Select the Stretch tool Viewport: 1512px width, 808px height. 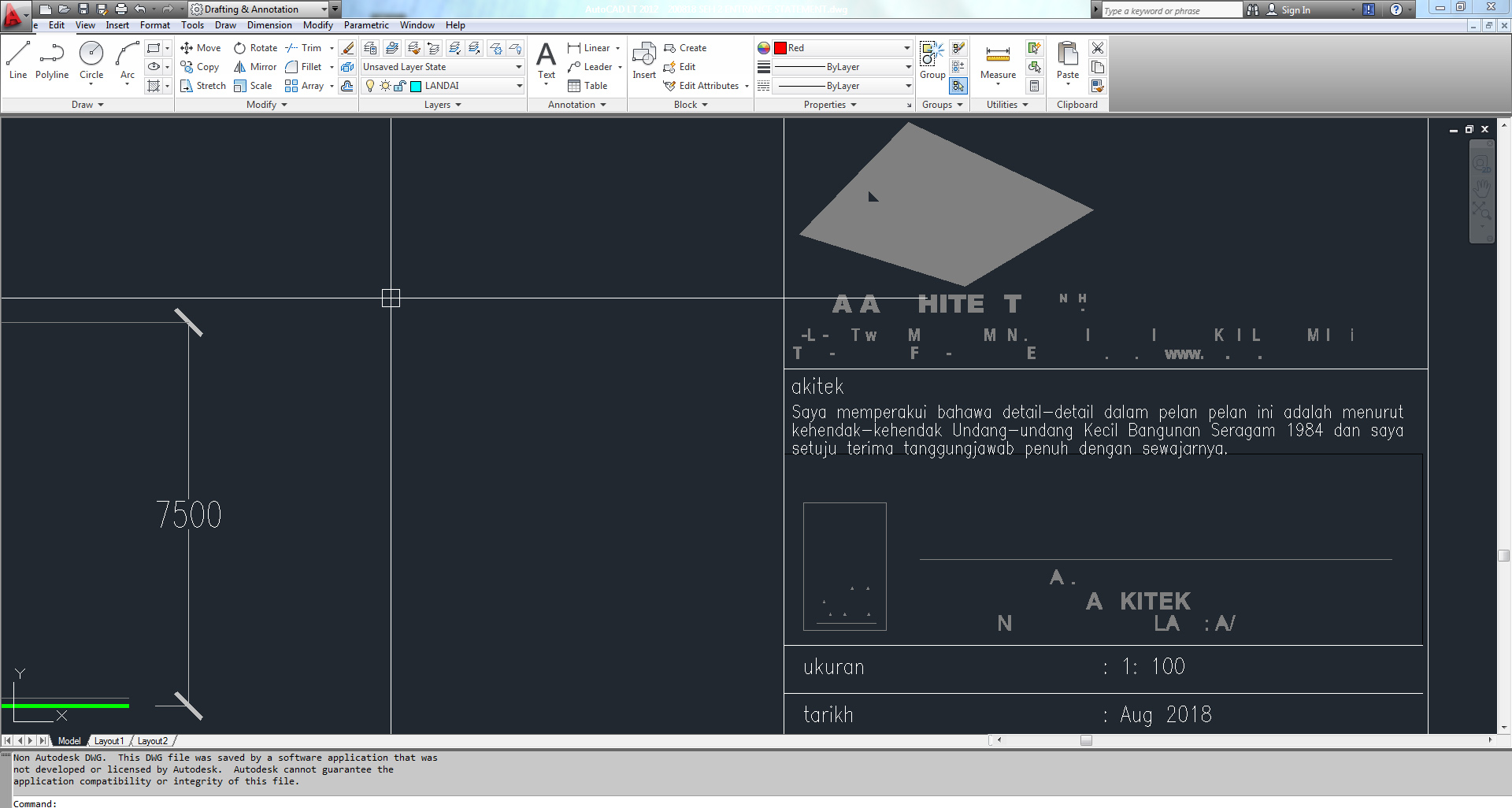click(x=203, y=86)
